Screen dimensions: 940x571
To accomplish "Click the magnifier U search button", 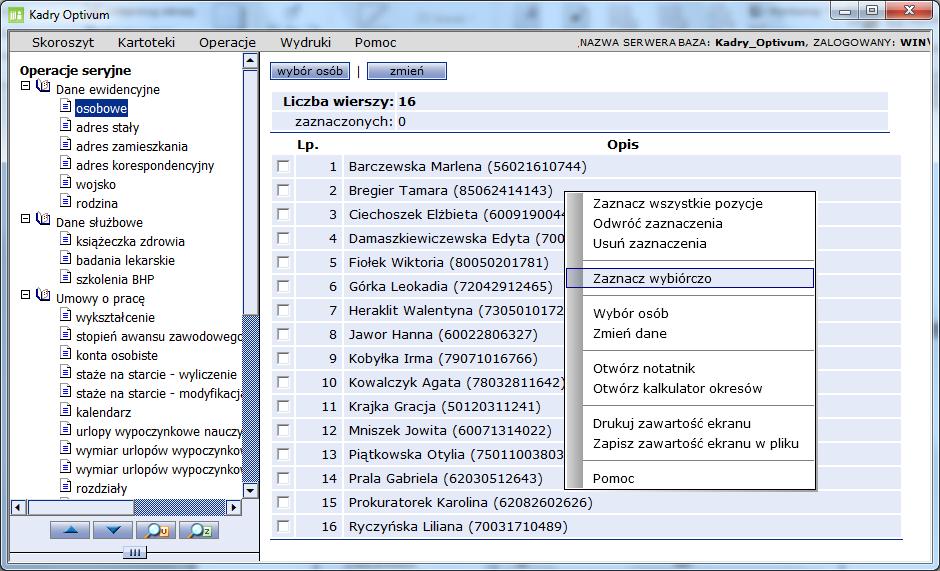I will (x=156, y=530).
